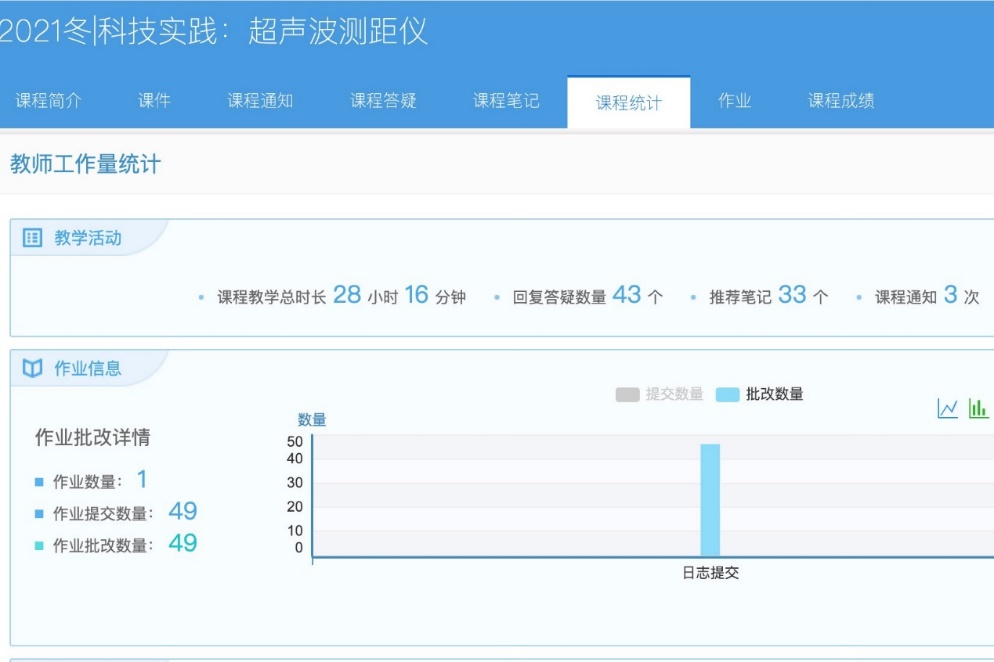Open the 课程笔记 tab

(506, 100)
